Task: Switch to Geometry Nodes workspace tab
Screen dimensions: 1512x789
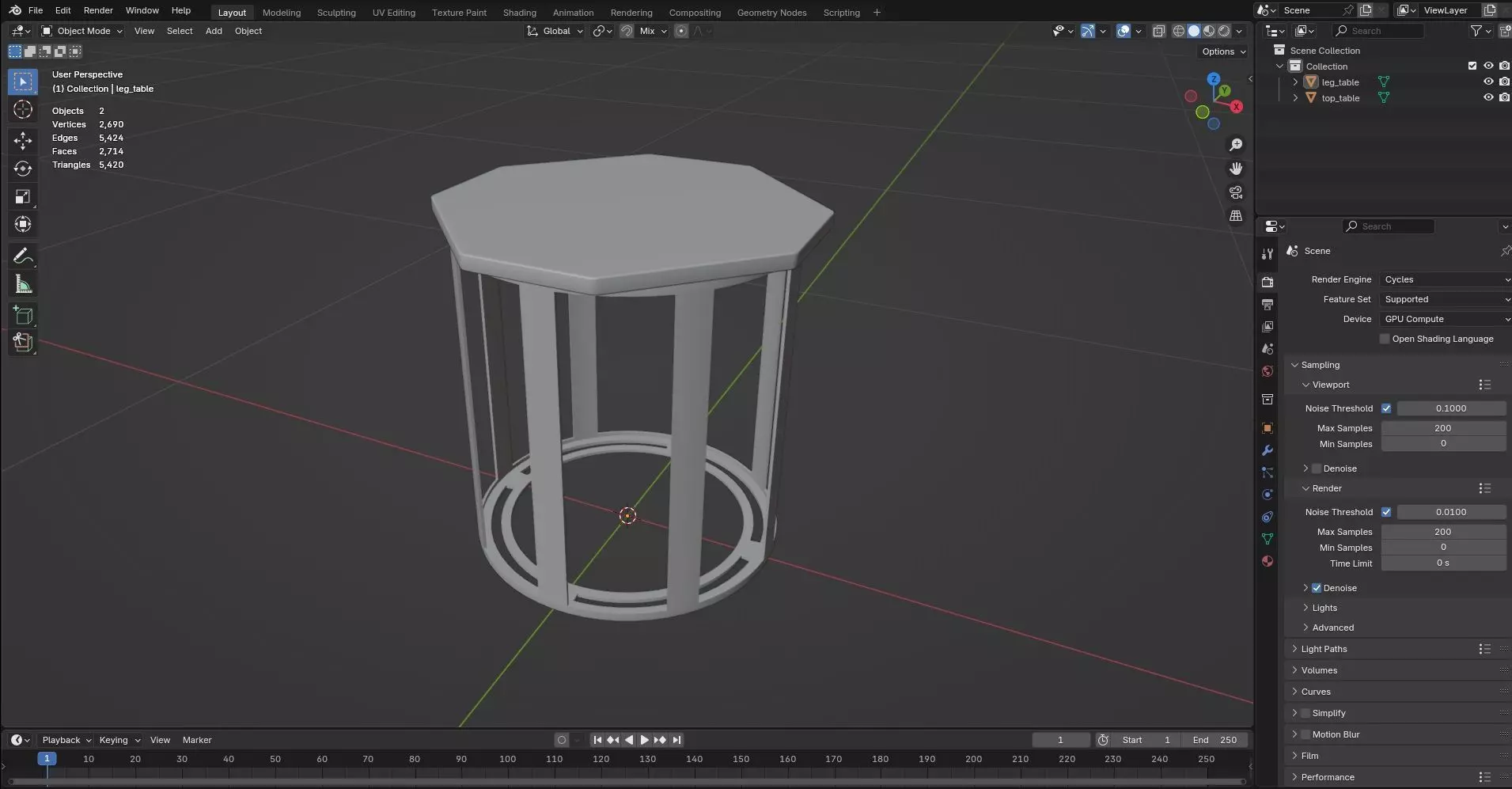Action: [771, 13]
